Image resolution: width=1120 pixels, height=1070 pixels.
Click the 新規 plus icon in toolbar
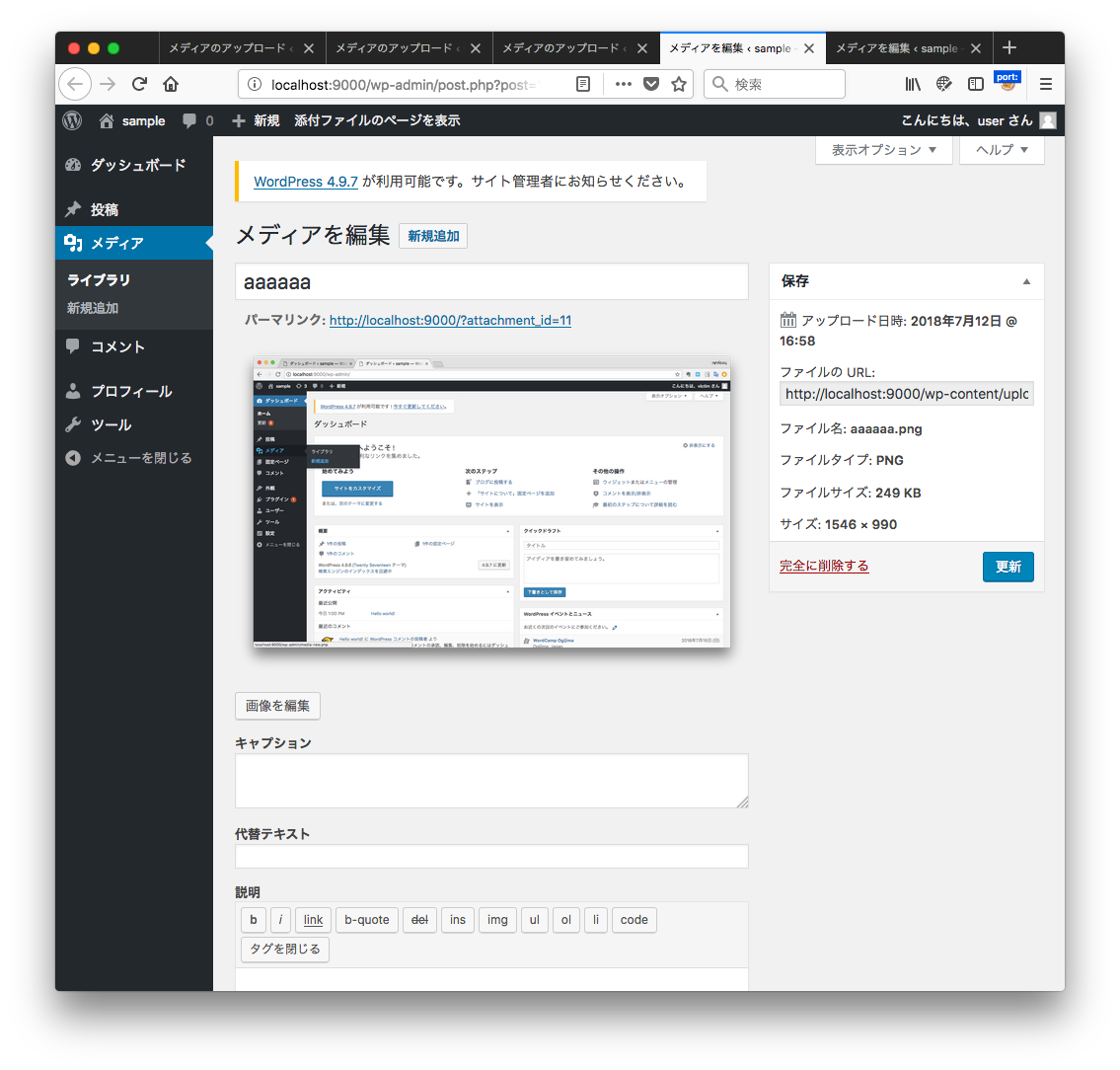pos(237,120)
